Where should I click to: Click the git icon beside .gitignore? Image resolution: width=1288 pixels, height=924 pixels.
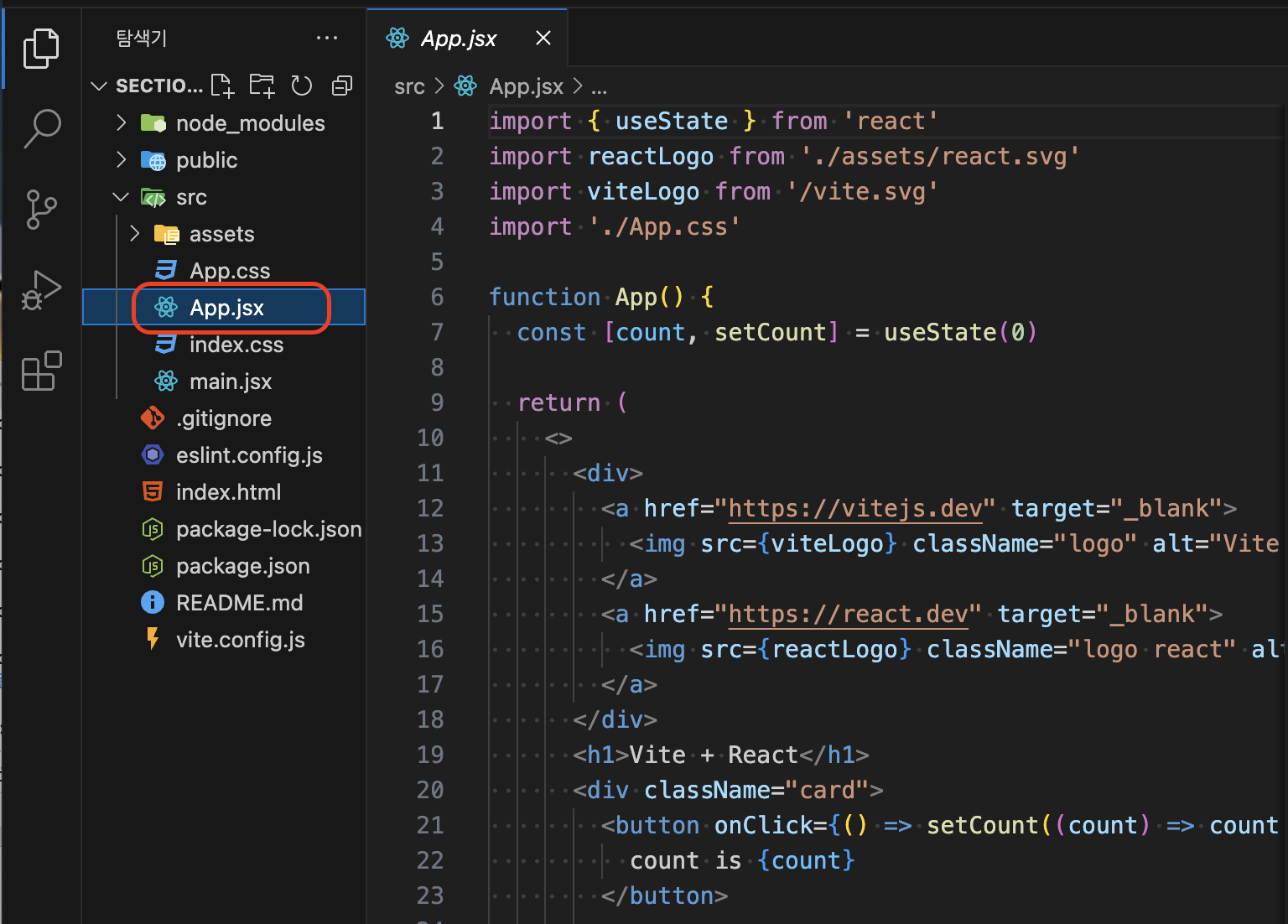click(153, 418)
